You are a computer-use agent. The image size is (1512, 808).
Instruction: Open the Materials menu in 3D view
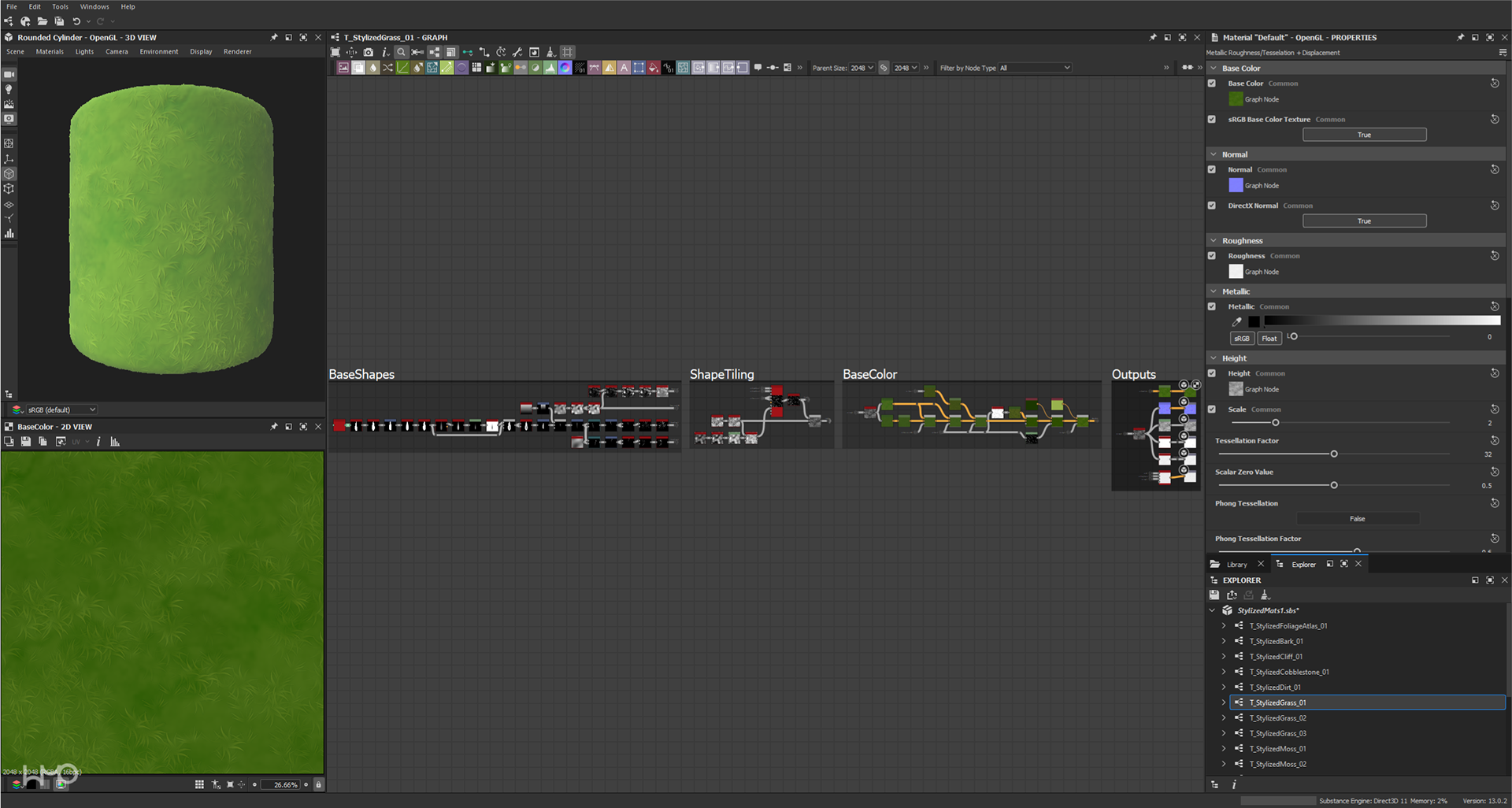coord(50,52)
